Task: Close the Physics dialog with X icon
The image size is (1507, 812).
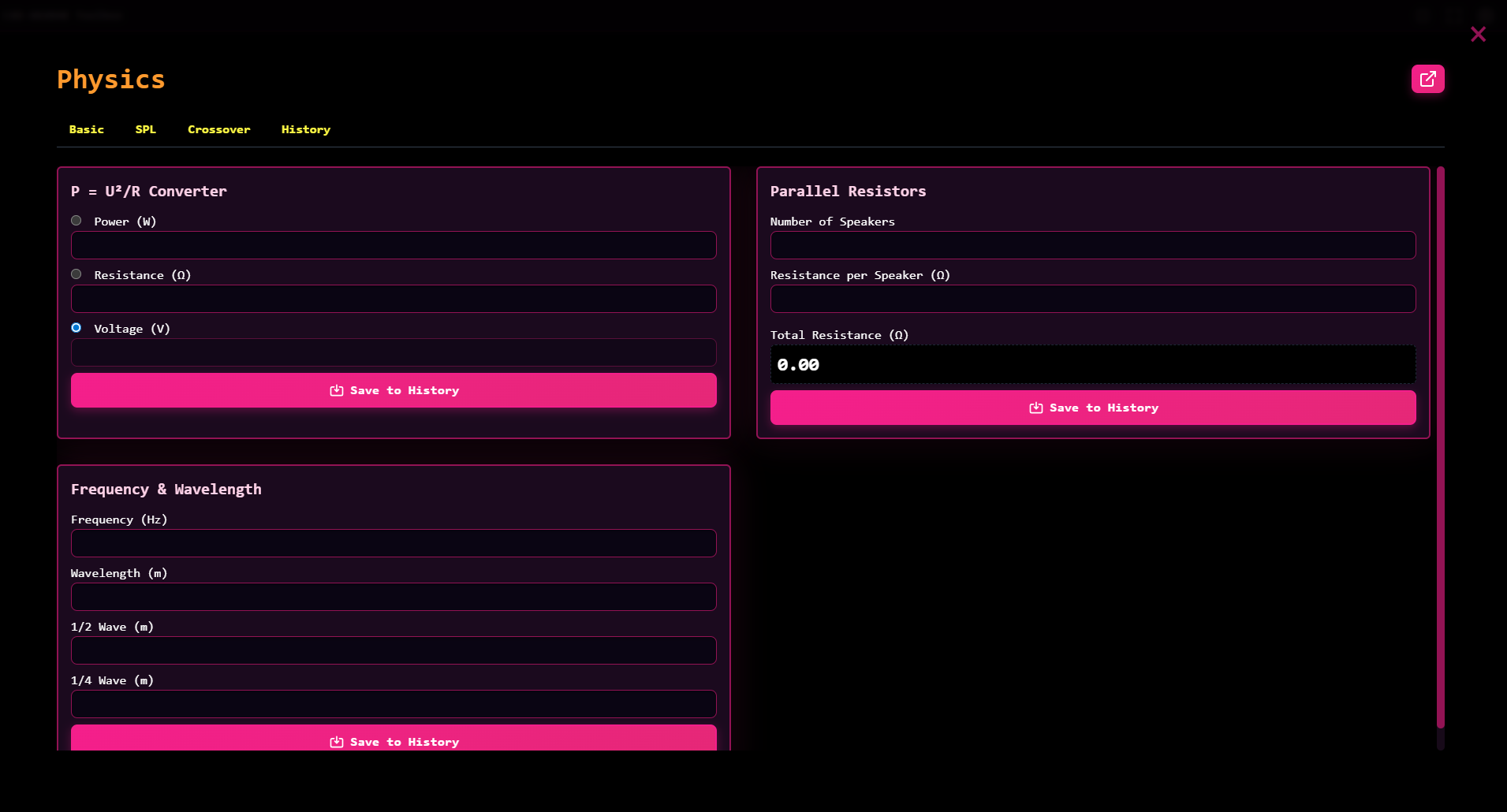Action: pos(1478,34)
